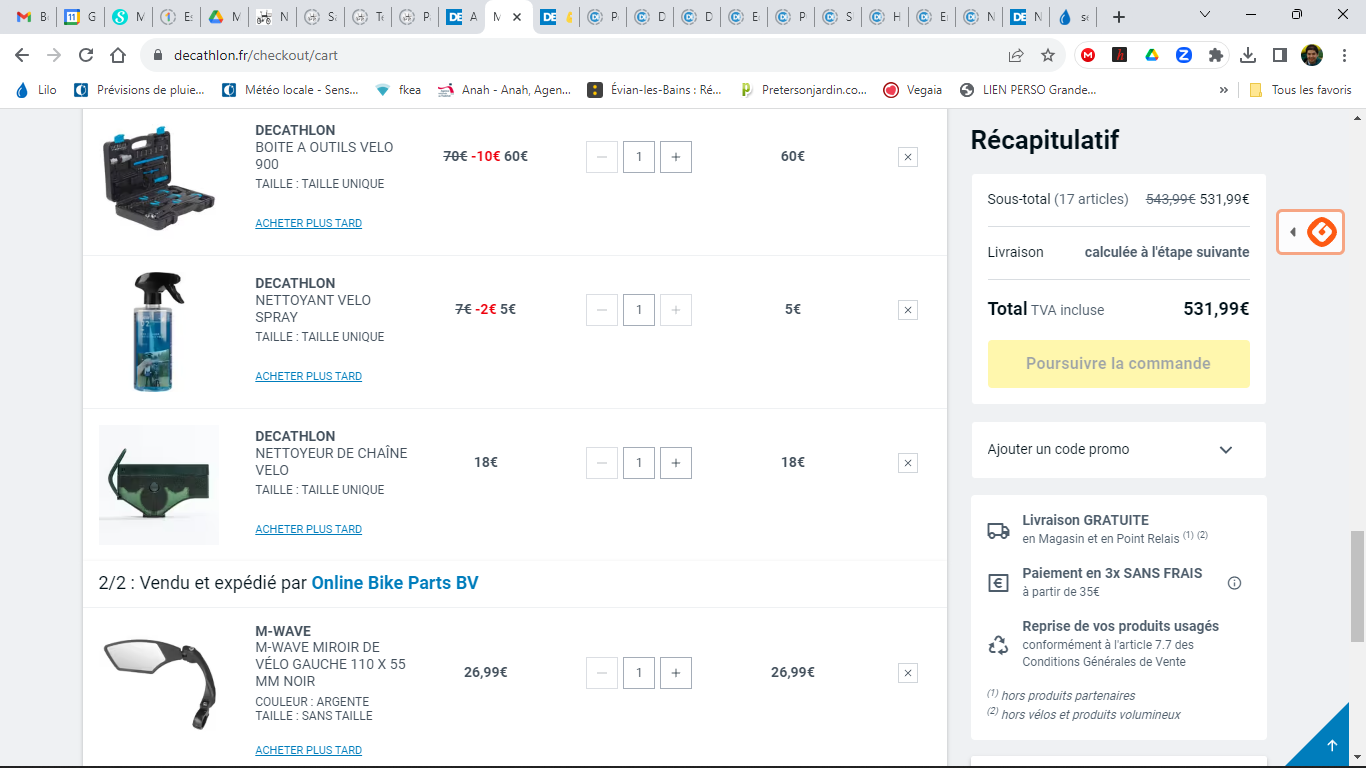This screenshot has width=1366, height=768.
Task: Click Acheter plus tard for Nettoyant Velo Spray
Action: pos(308,377)
